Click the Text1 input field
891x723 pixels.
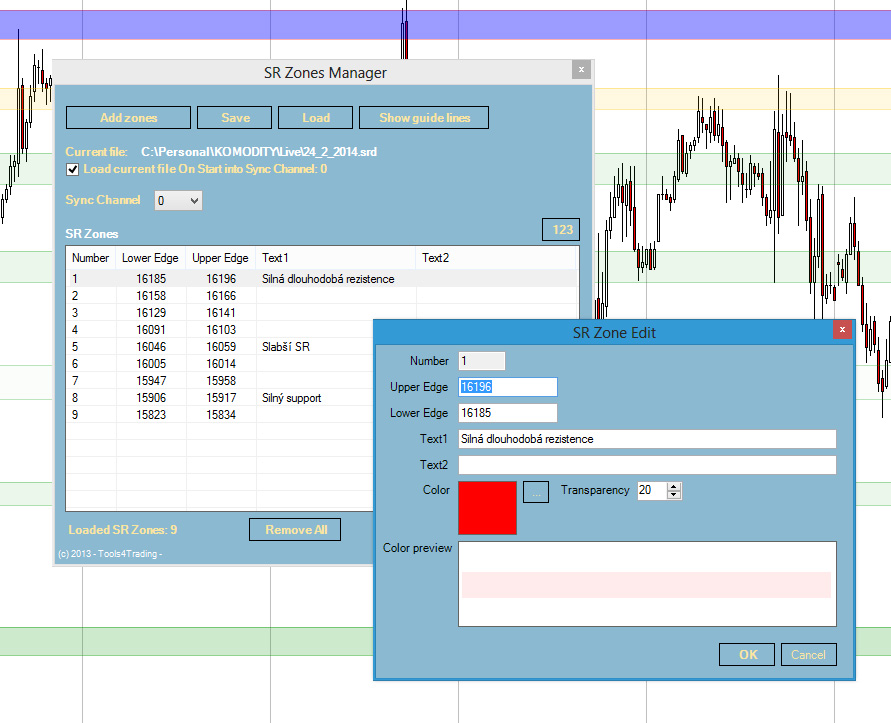click(647, 439)
